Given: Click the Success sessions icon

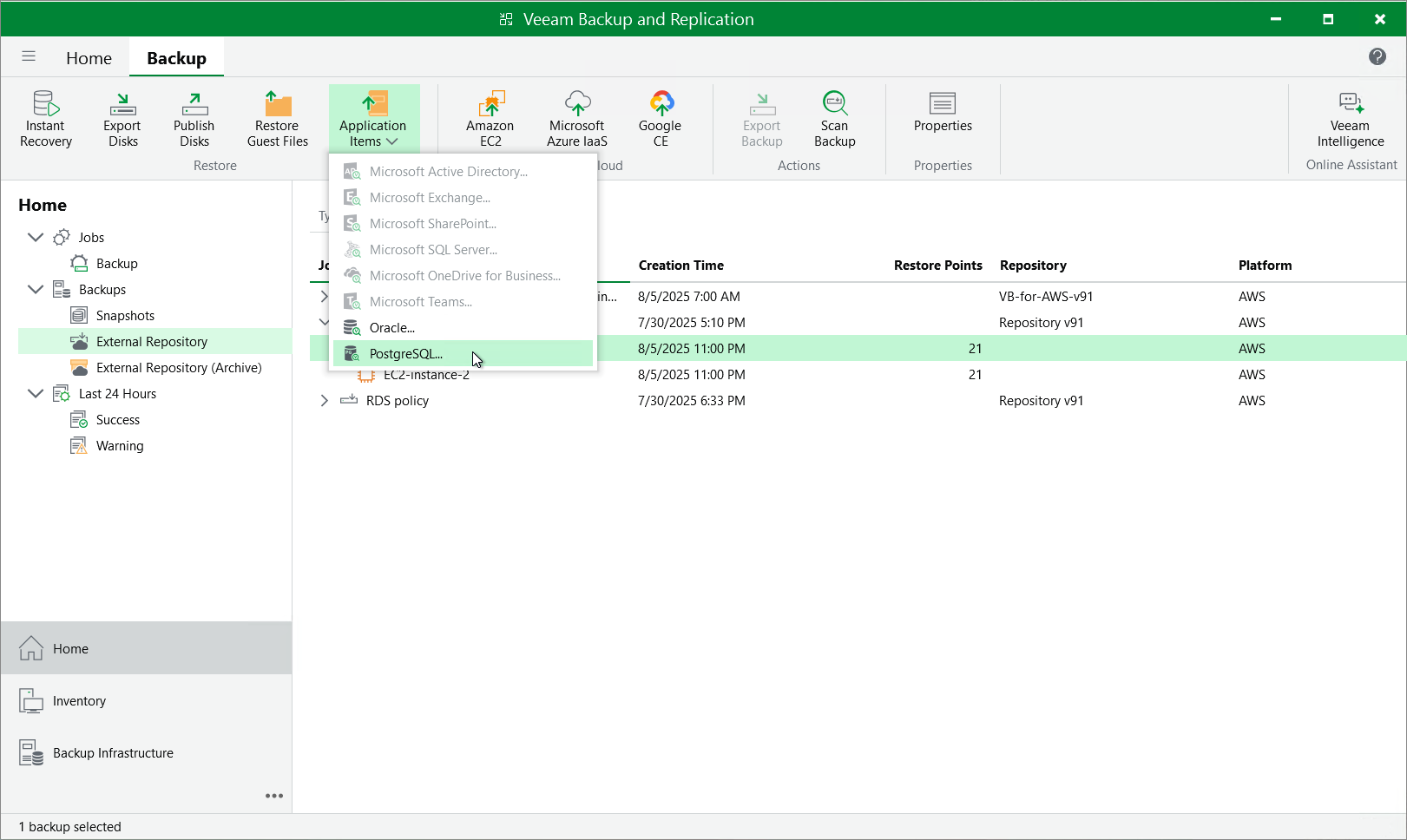Looking at the screenshot, I should (79, 419).
